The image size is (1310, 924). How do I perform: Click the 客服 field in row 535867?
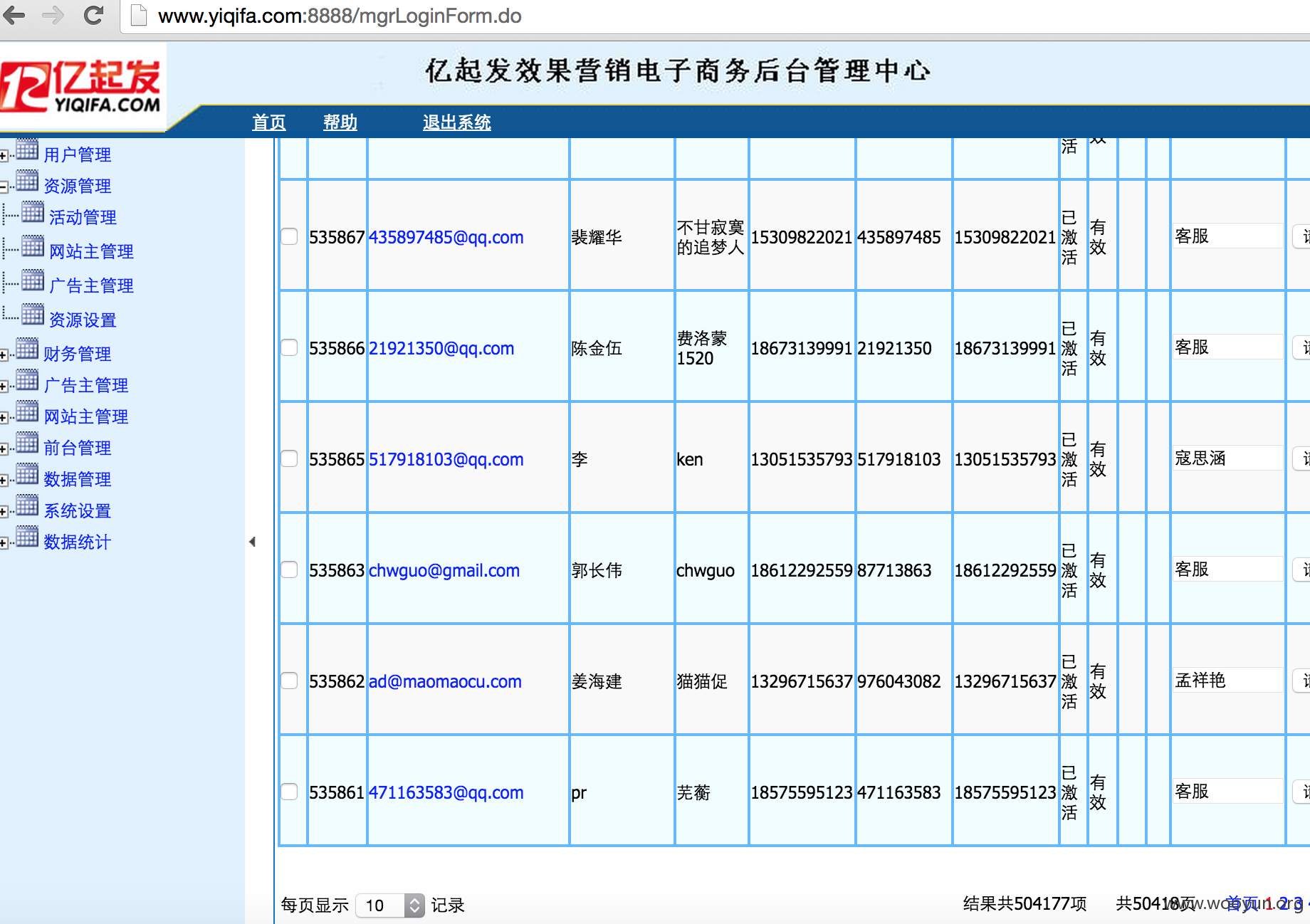click(x=1227, y=236)
